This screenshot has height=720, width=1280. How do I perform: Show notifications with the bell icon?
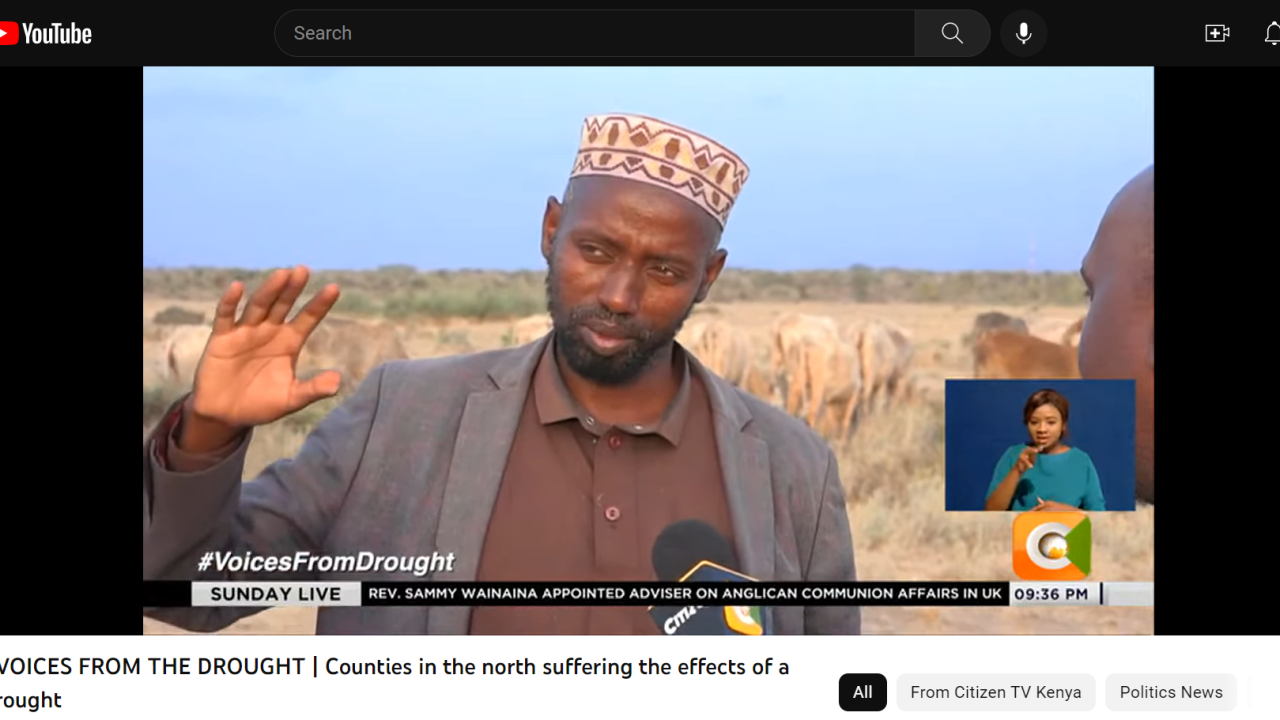pyautogui.click(x=1272, y=33)
